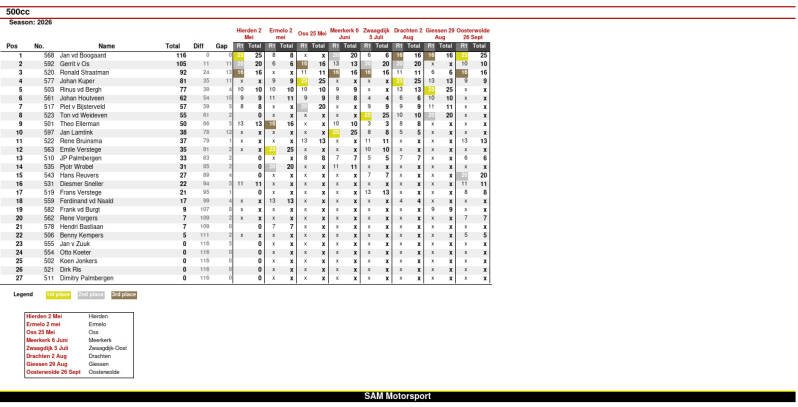This screenshot has height=407, width=798.
Task: Select the 'Pos' column header
Action: 12,46
